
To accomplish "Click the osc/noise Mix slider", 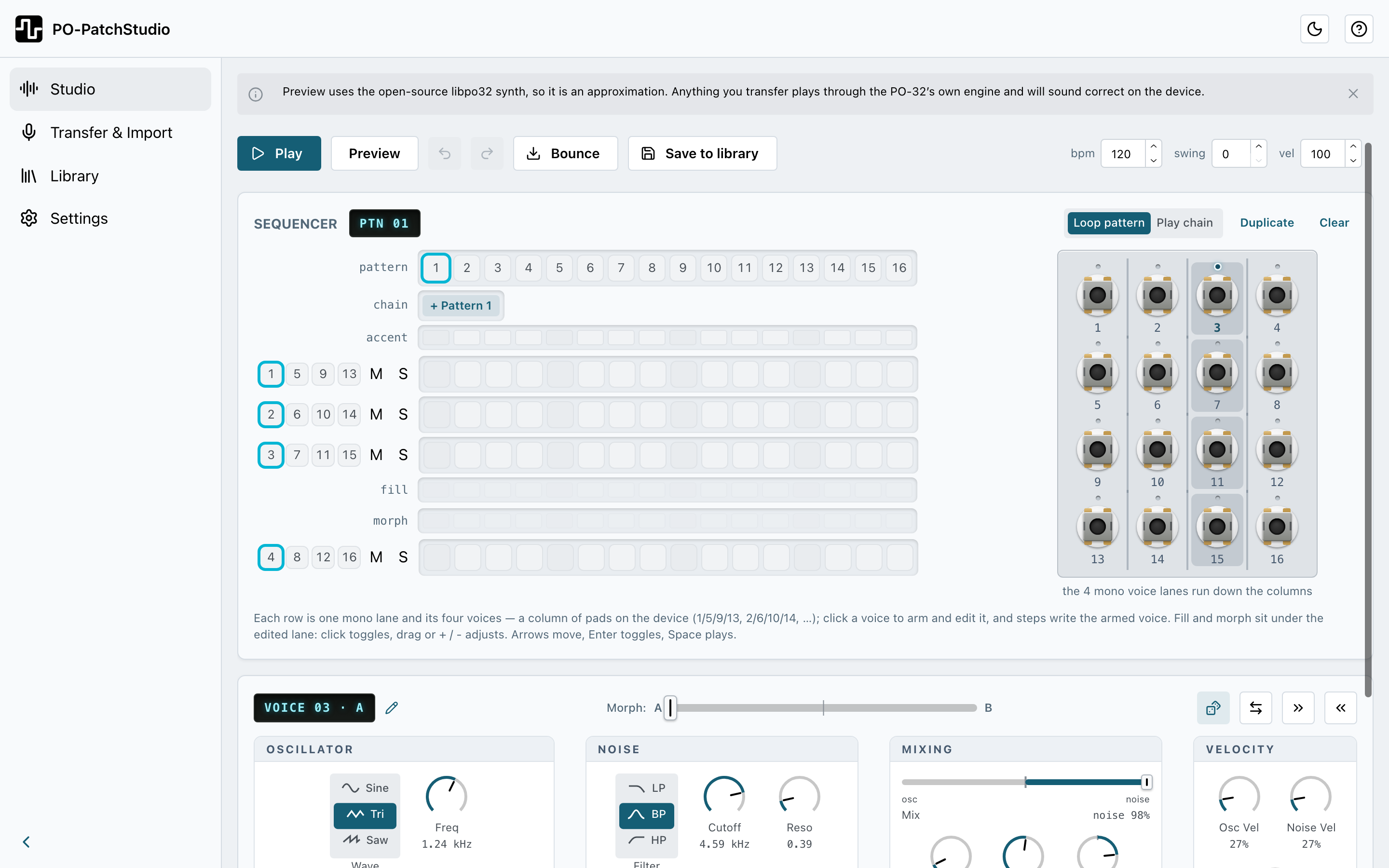I will tap(1026, 782).
